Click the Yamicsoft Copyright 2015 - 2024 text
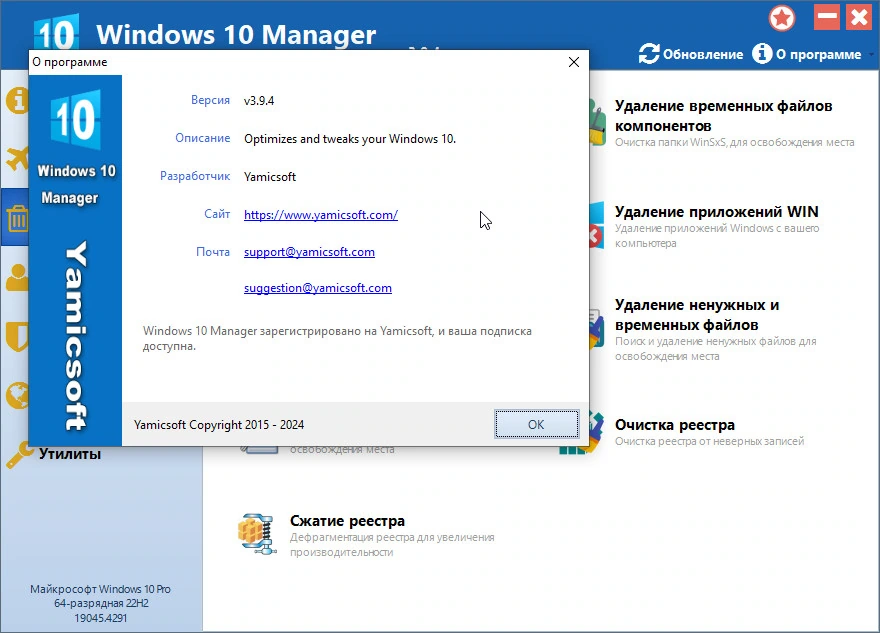 coord(219,425)
